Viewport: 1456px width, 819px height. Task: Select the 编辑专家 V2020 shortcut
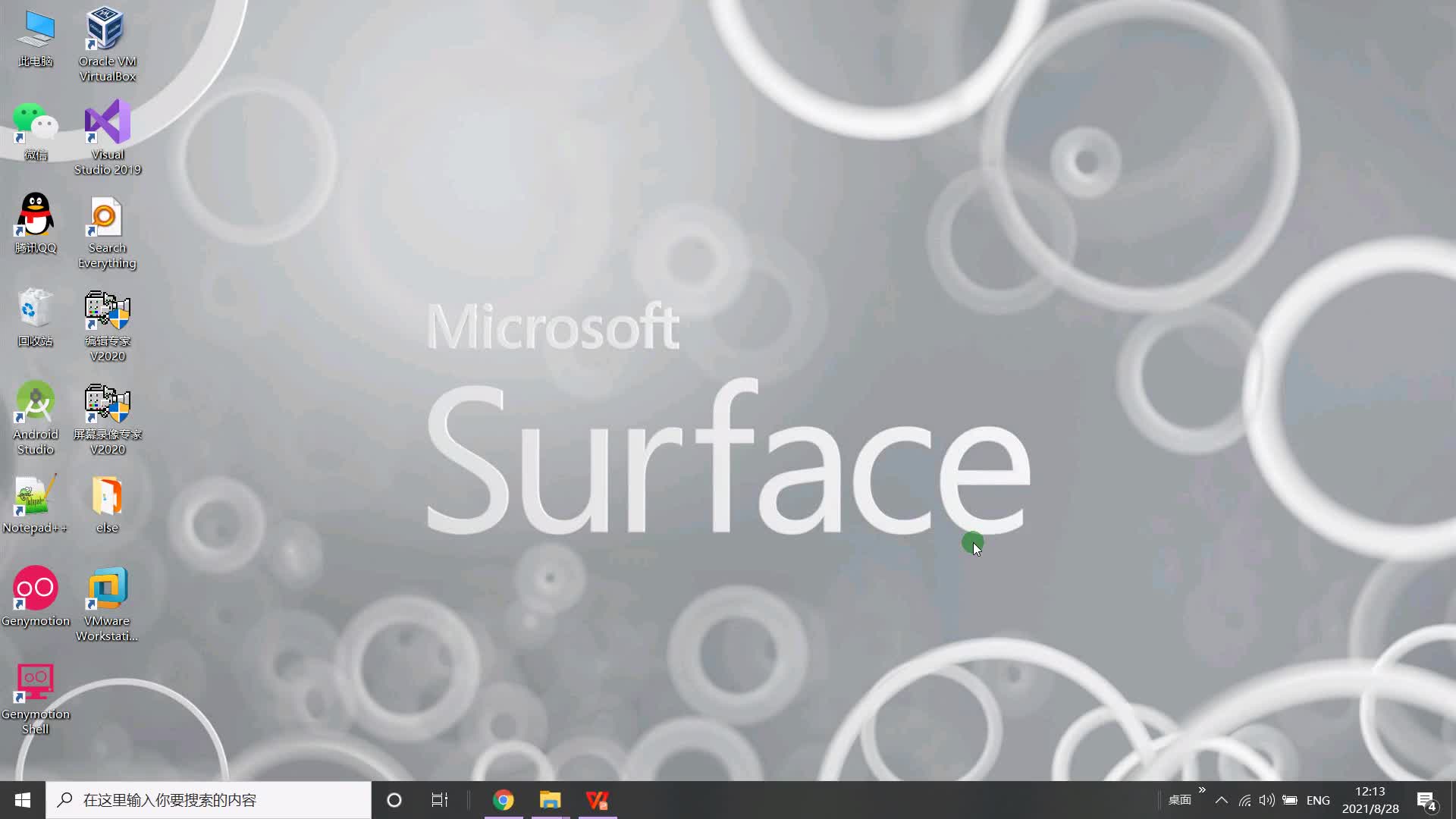click(107, 326)
